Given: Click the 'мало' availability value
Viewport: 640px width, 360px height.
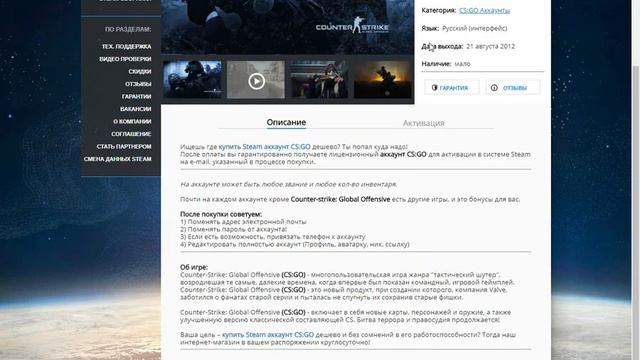Looking at the screenshot, I should tap(462, 64).
